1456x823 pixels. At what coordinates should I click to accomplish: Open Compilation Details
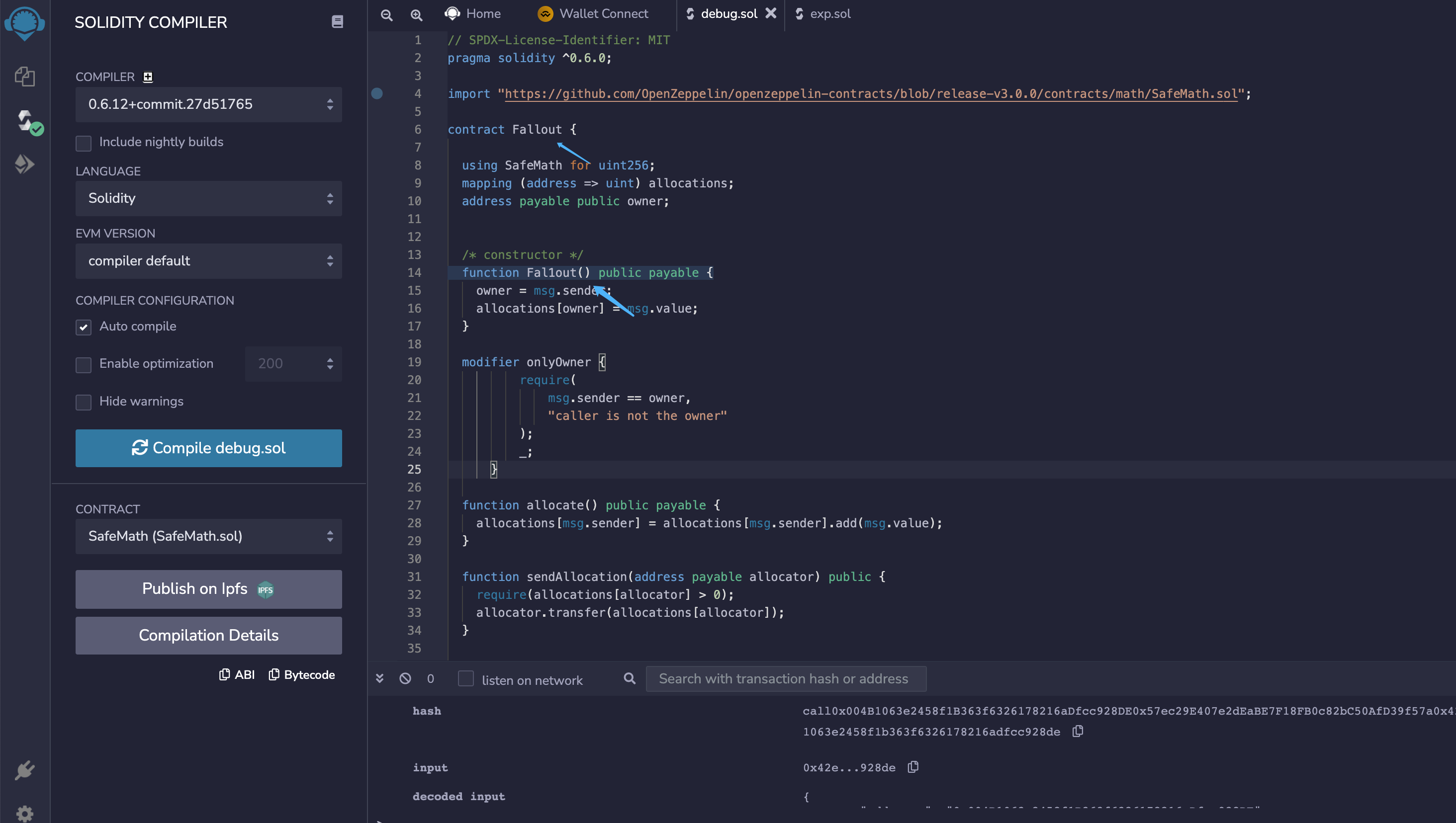click(x=209, y=635)
